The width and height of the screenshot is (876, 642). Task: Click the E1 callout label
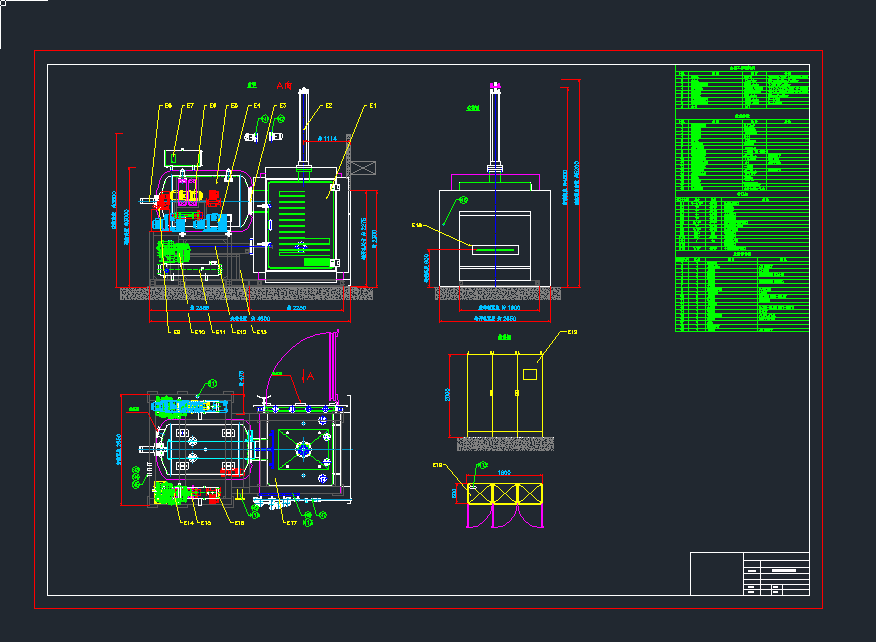point(372,105)
